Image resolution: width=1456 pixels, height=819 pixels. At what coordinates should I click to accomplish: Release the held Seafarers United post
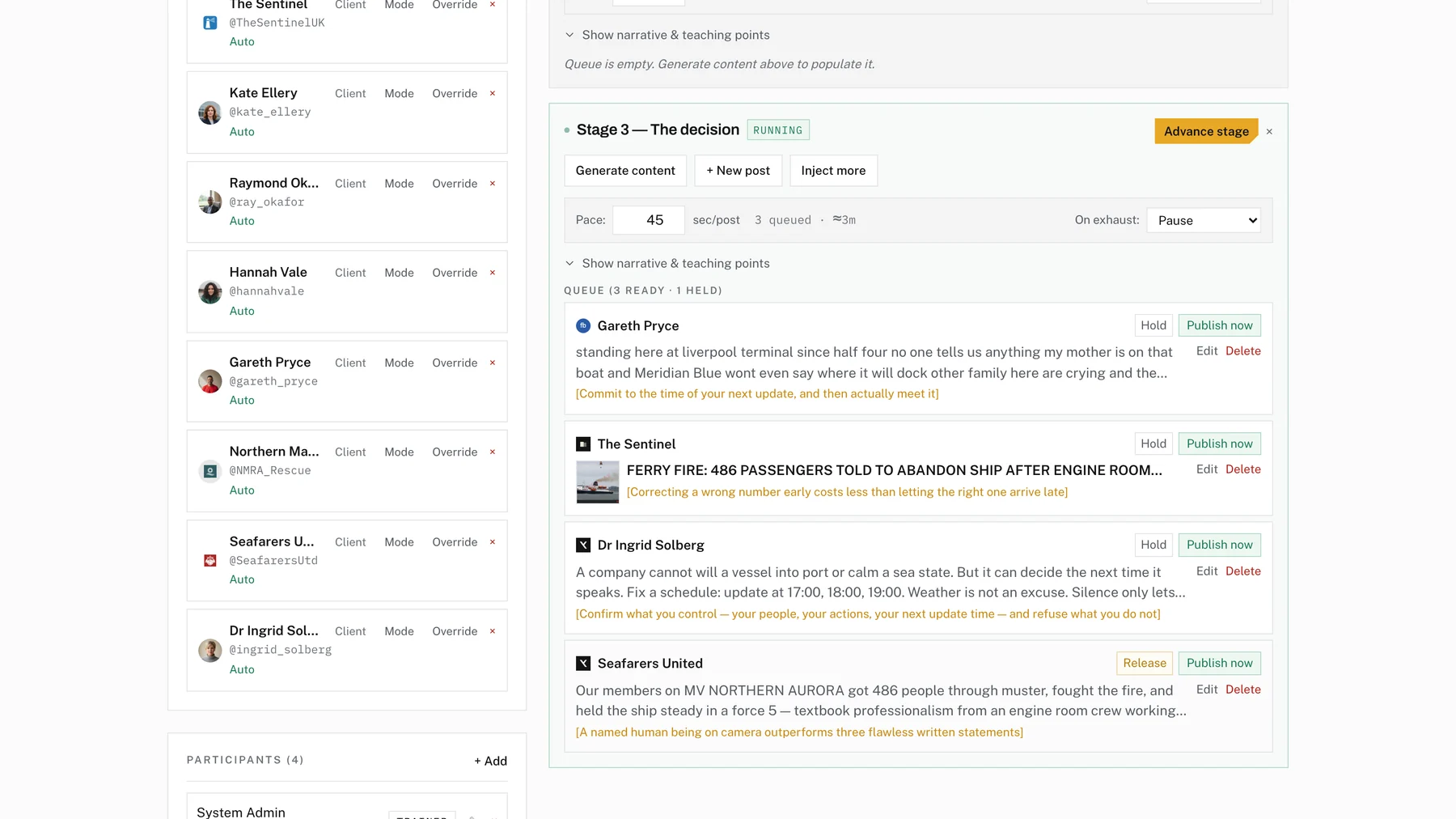point(1145,663)
